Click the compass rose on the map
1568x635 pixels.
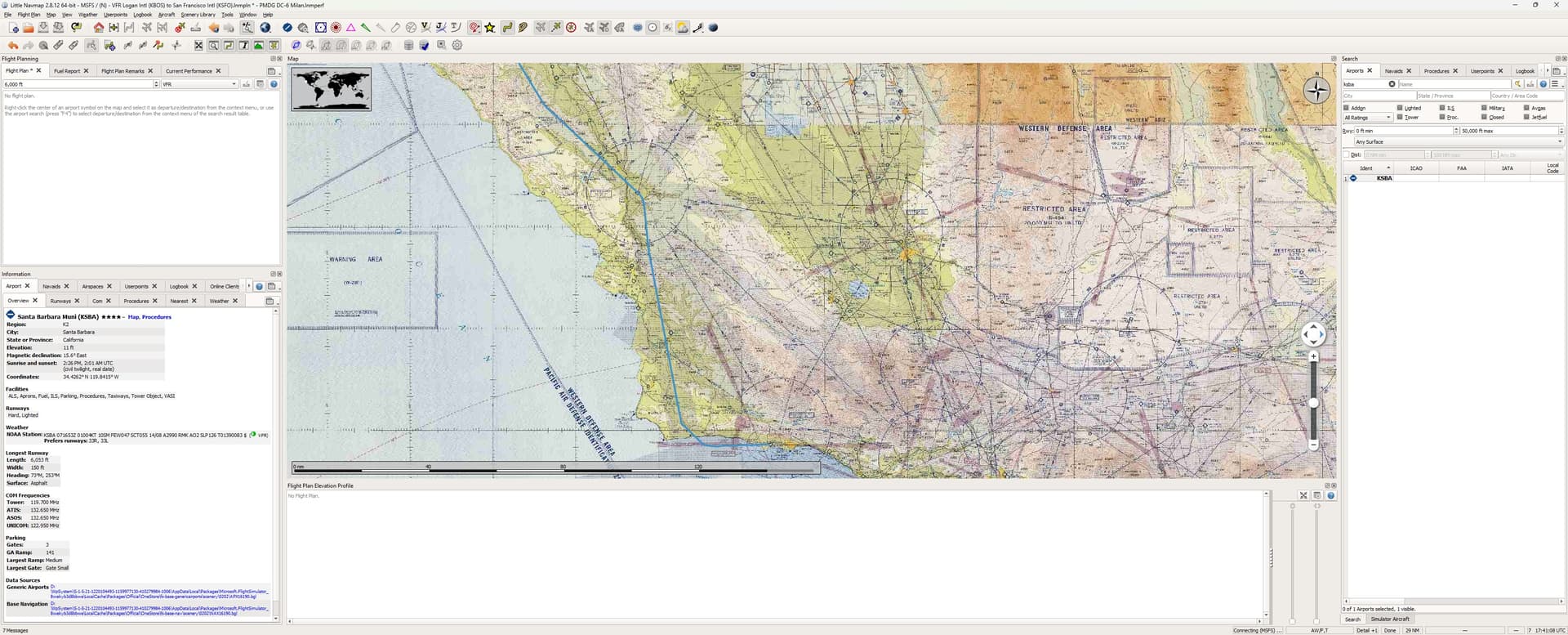(x=1316, y=89)
